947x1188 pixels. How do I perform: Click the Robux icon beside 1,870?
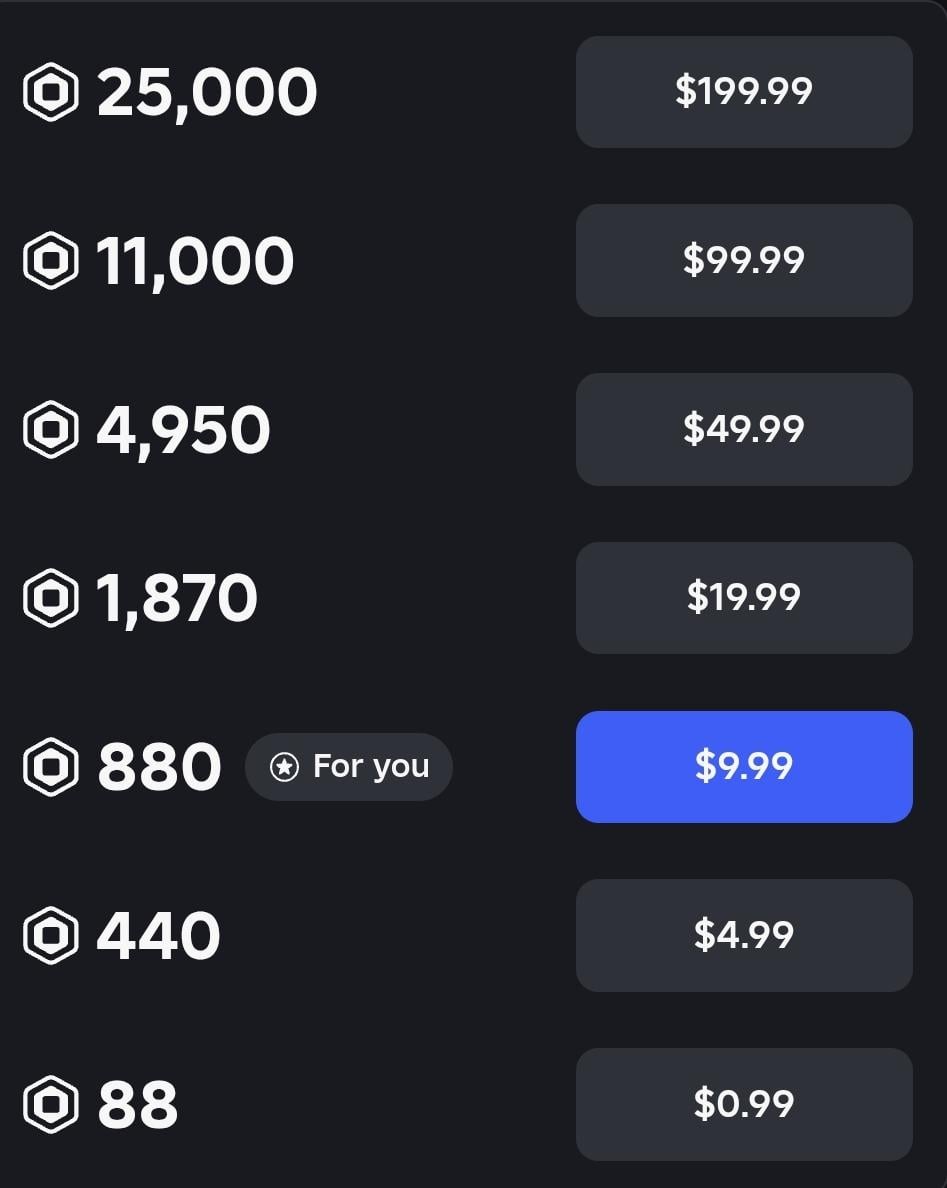tap(50, 598)
